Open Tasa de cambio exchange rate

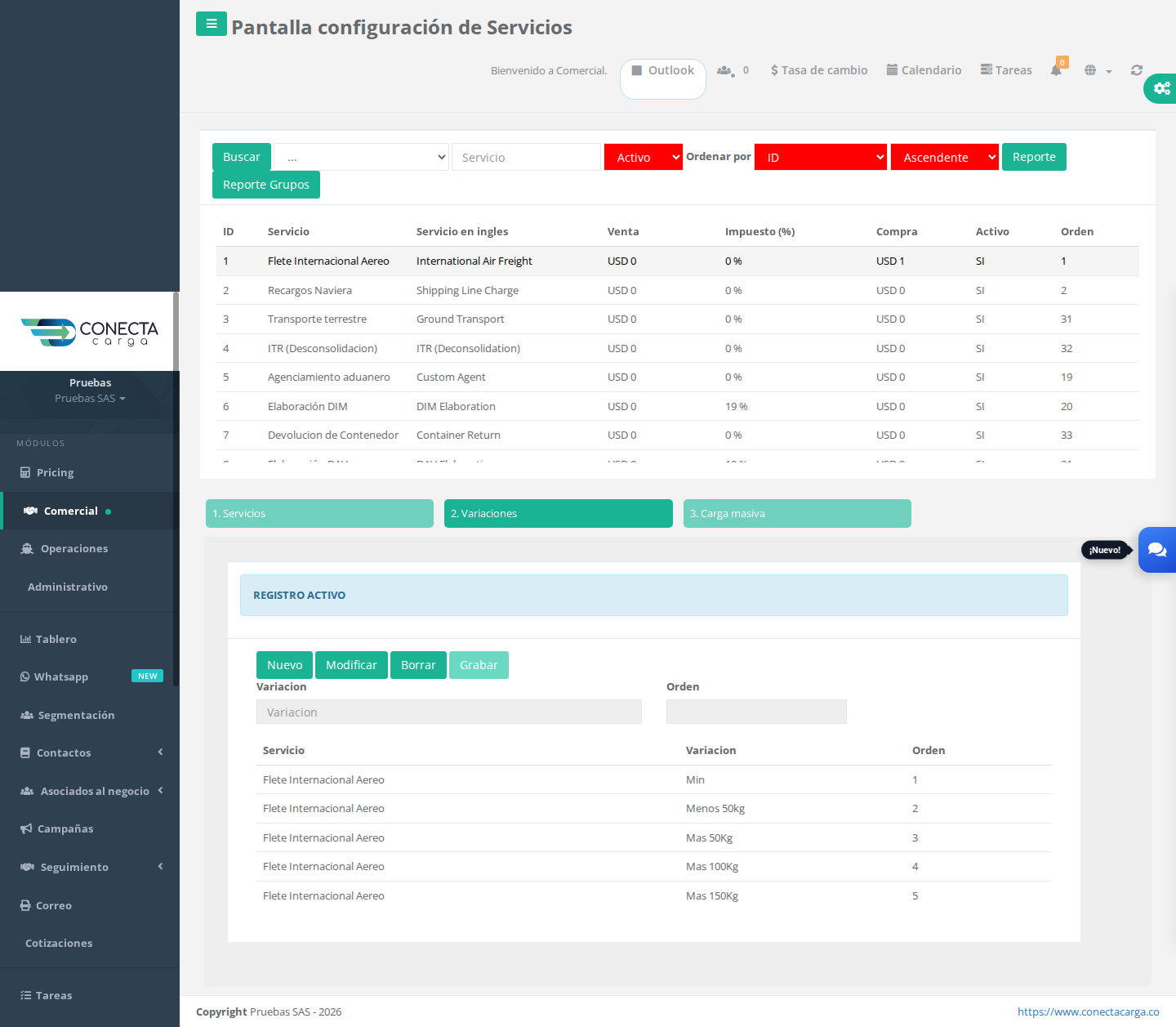(819, 70)
